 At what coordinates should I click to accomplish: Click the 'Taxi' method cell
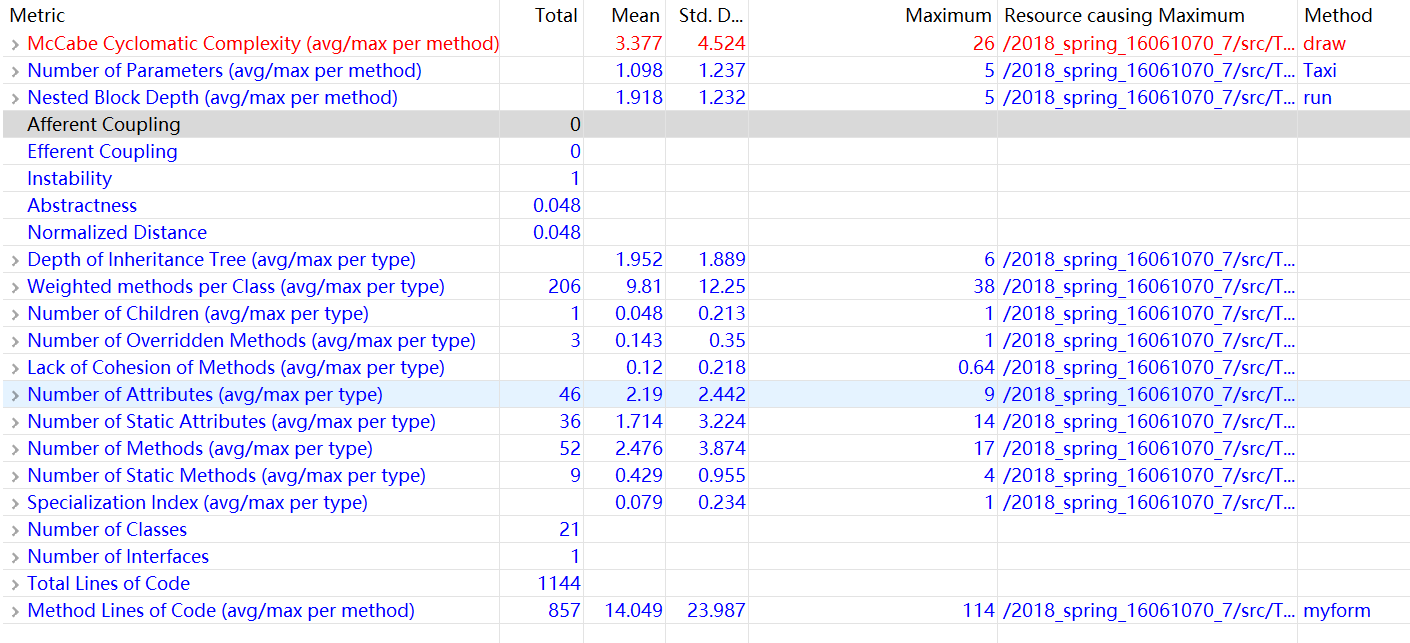[1320, 71]
